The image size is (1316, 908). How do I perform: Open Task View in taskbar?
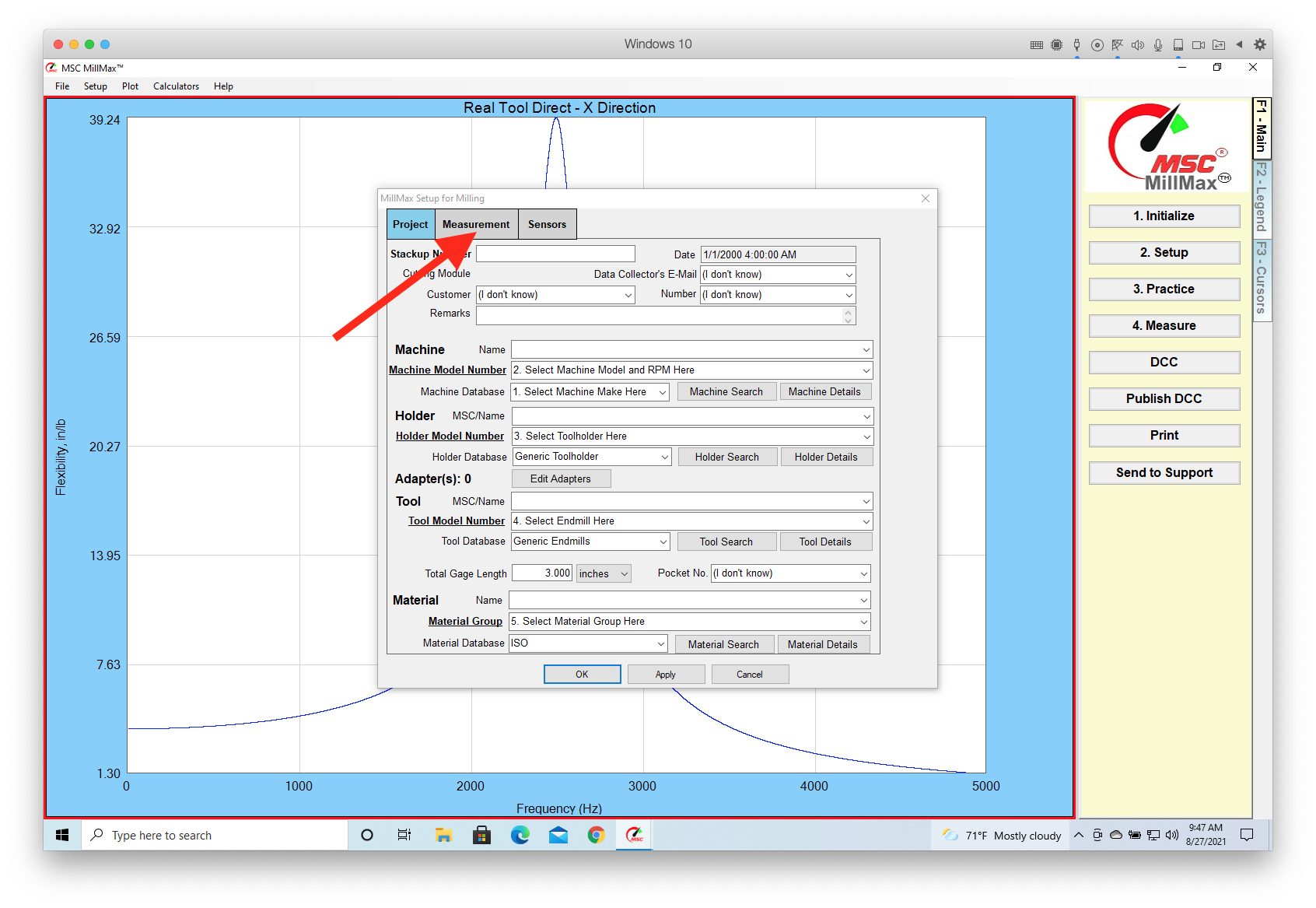click(x=404, y=835)
